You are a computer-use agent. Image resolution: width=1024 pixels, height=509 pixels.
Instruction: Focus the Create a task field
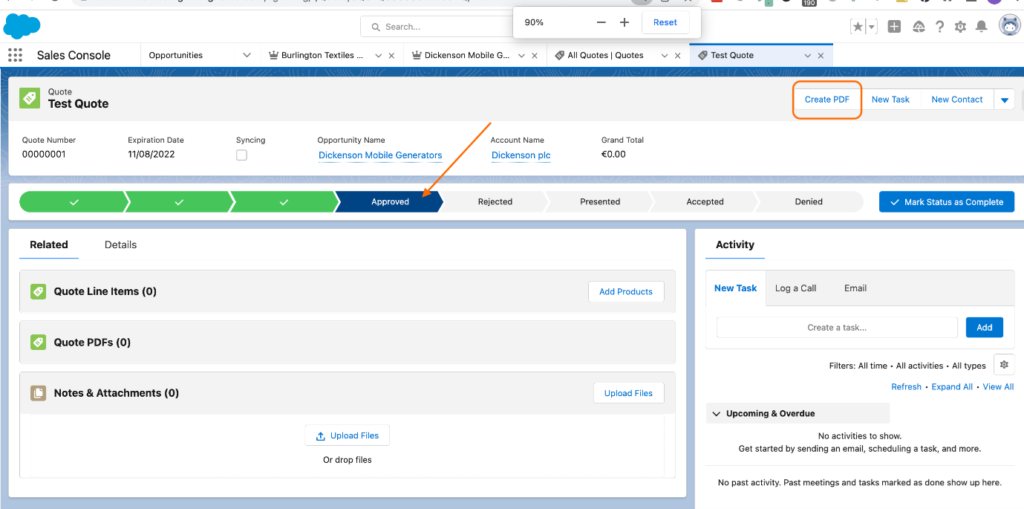tap(837, 327)
